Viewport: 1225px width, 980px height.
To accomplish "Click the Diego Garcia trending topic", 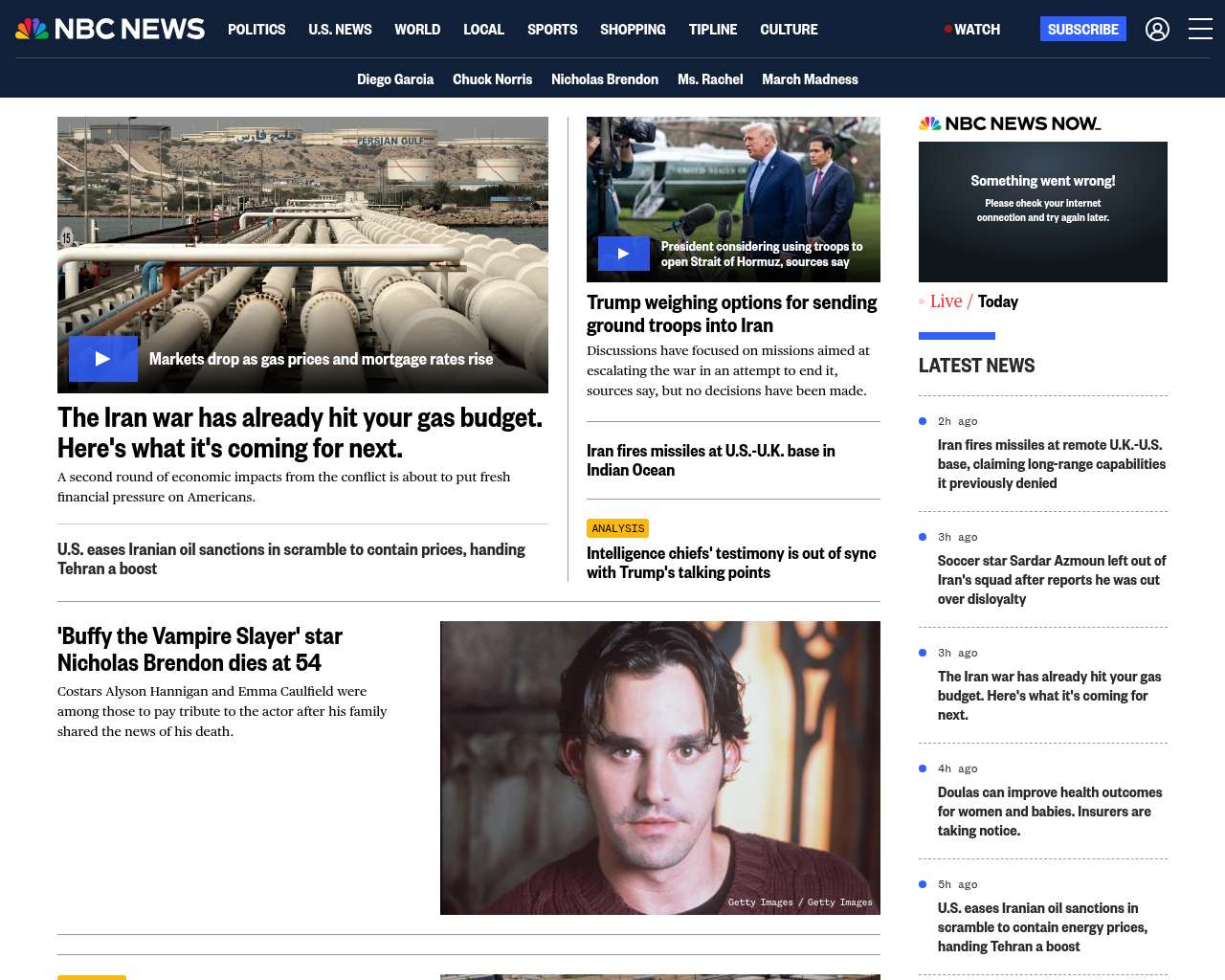I will [x=395, y=79].
